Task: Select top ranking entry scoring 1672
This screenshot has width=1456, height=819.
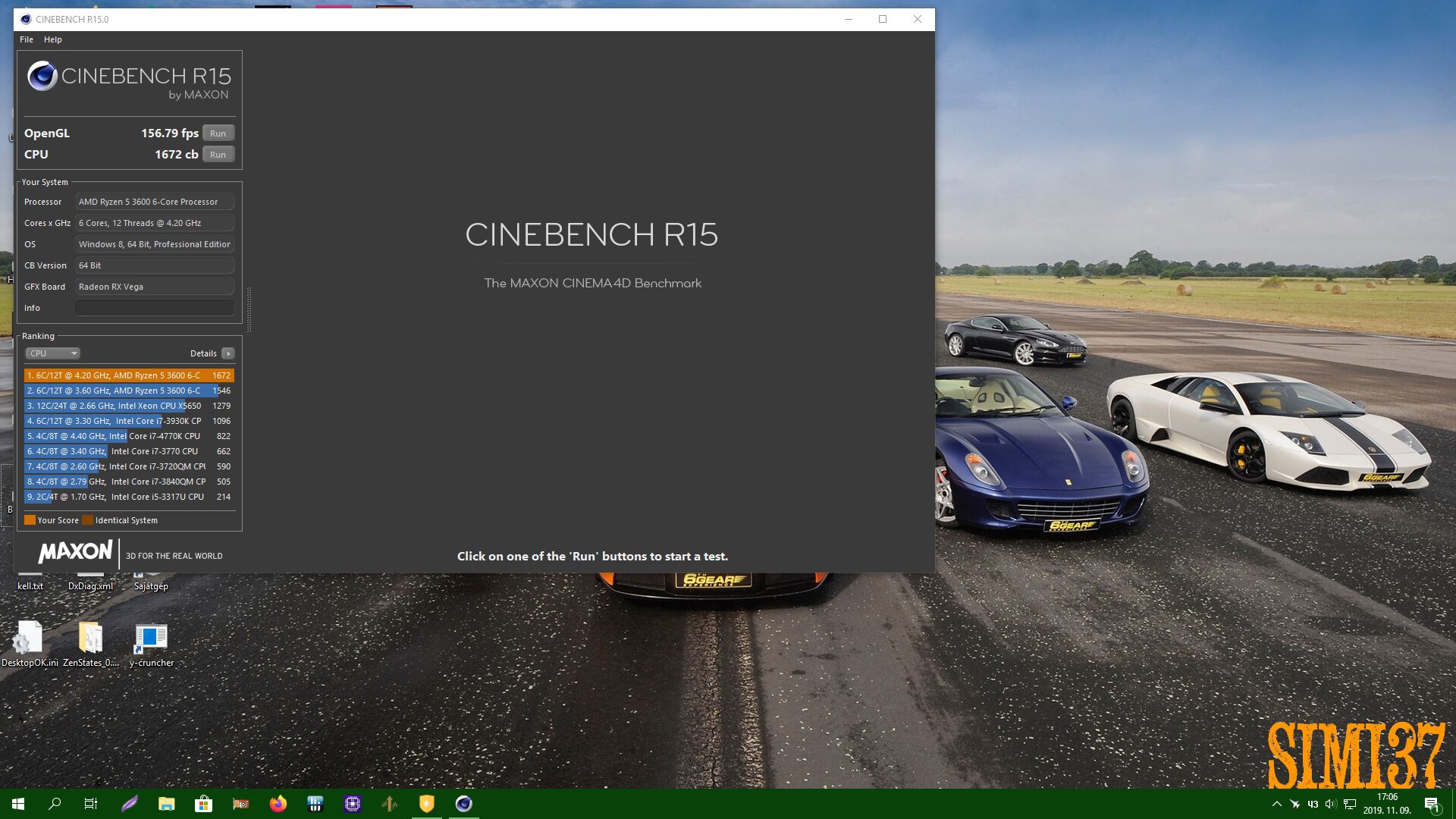Action: click(x=129, y=375)
